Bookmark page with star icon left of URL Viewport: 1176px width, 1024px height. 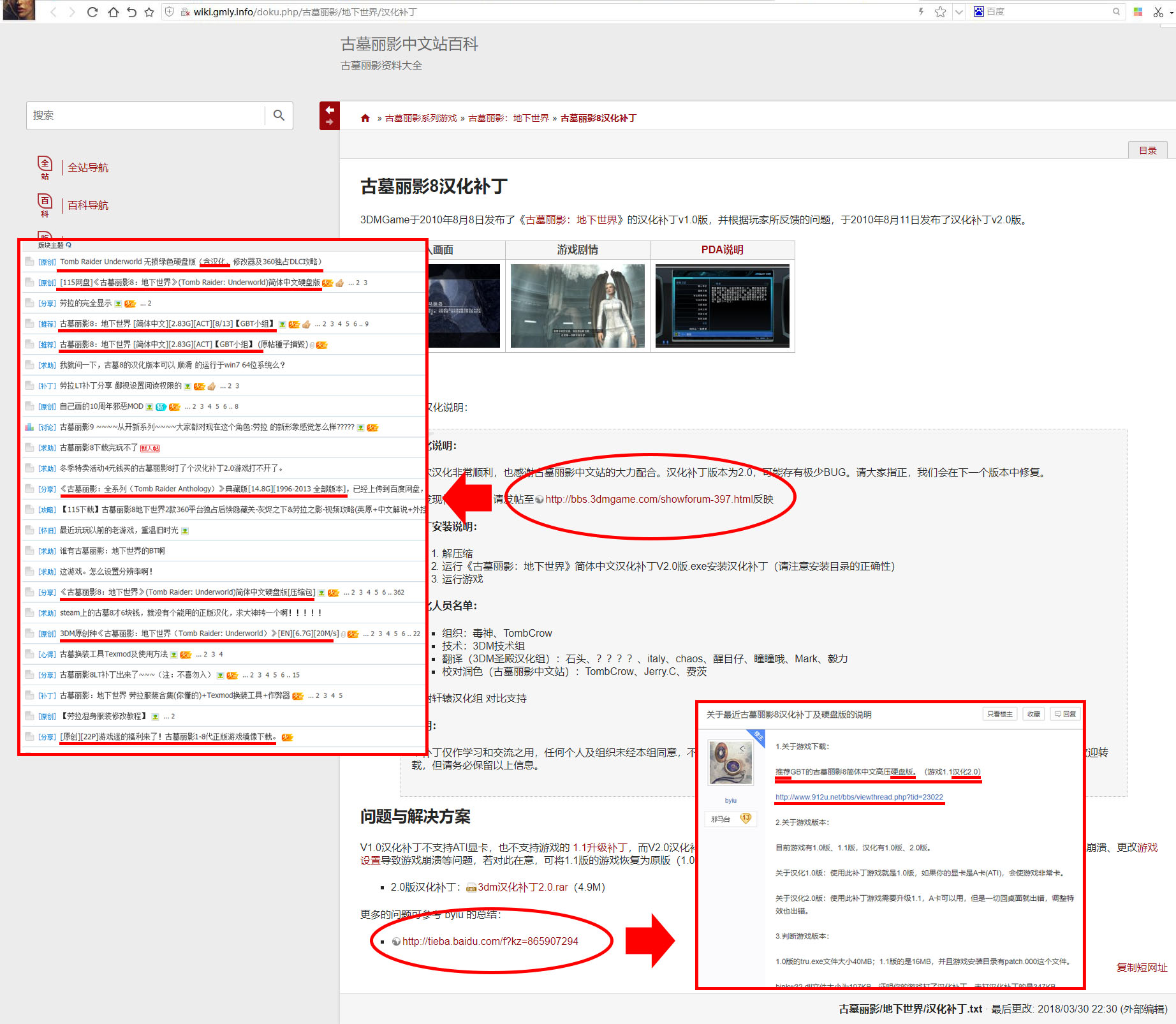pos(149,12)
